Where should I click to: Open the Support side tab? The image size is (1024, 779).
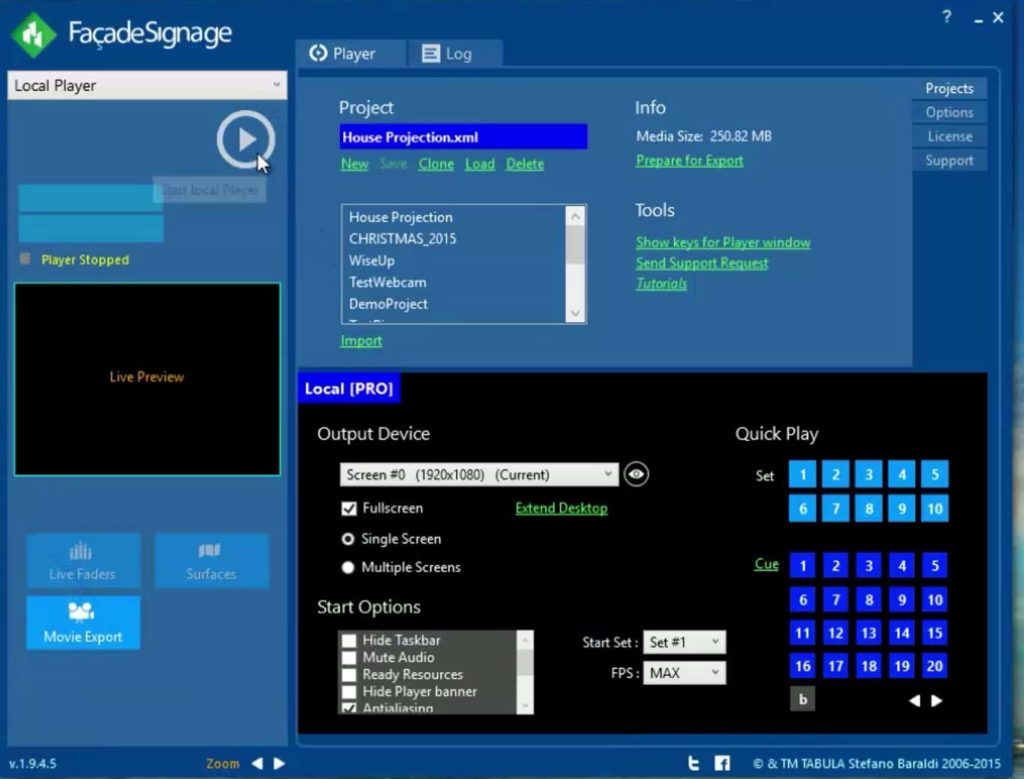pyautogui.click(x=949, y=161)
